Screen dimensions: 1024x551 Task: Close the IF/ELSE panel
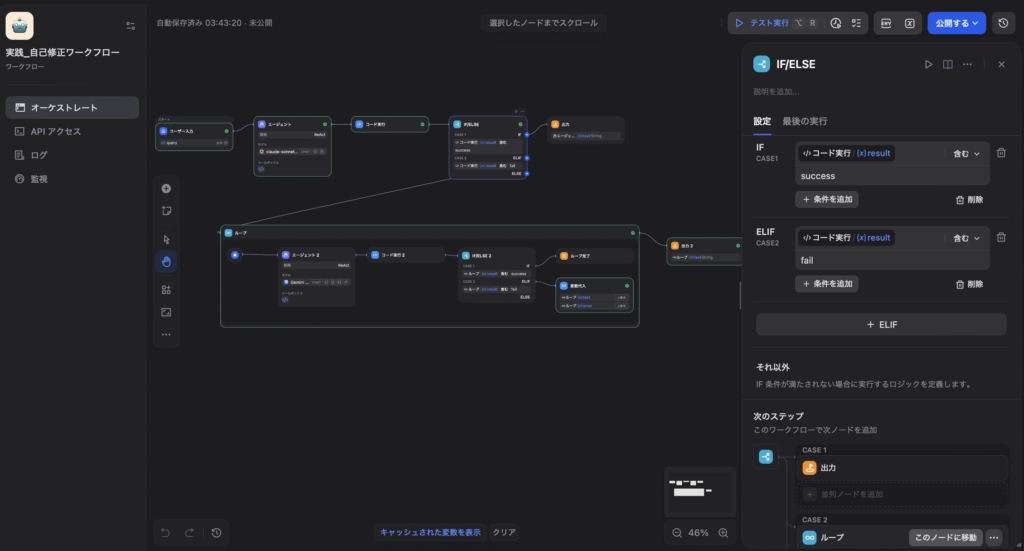click(1001, 64)
